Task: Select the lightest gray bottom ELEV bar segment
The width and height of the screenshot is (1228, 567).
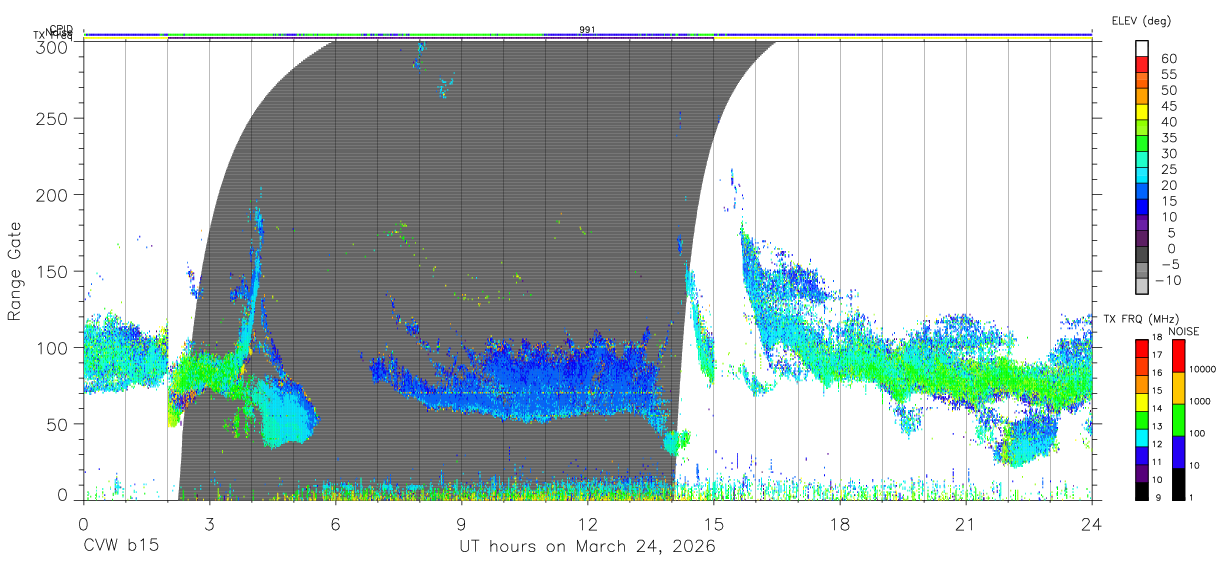Action: point(1141,287)
